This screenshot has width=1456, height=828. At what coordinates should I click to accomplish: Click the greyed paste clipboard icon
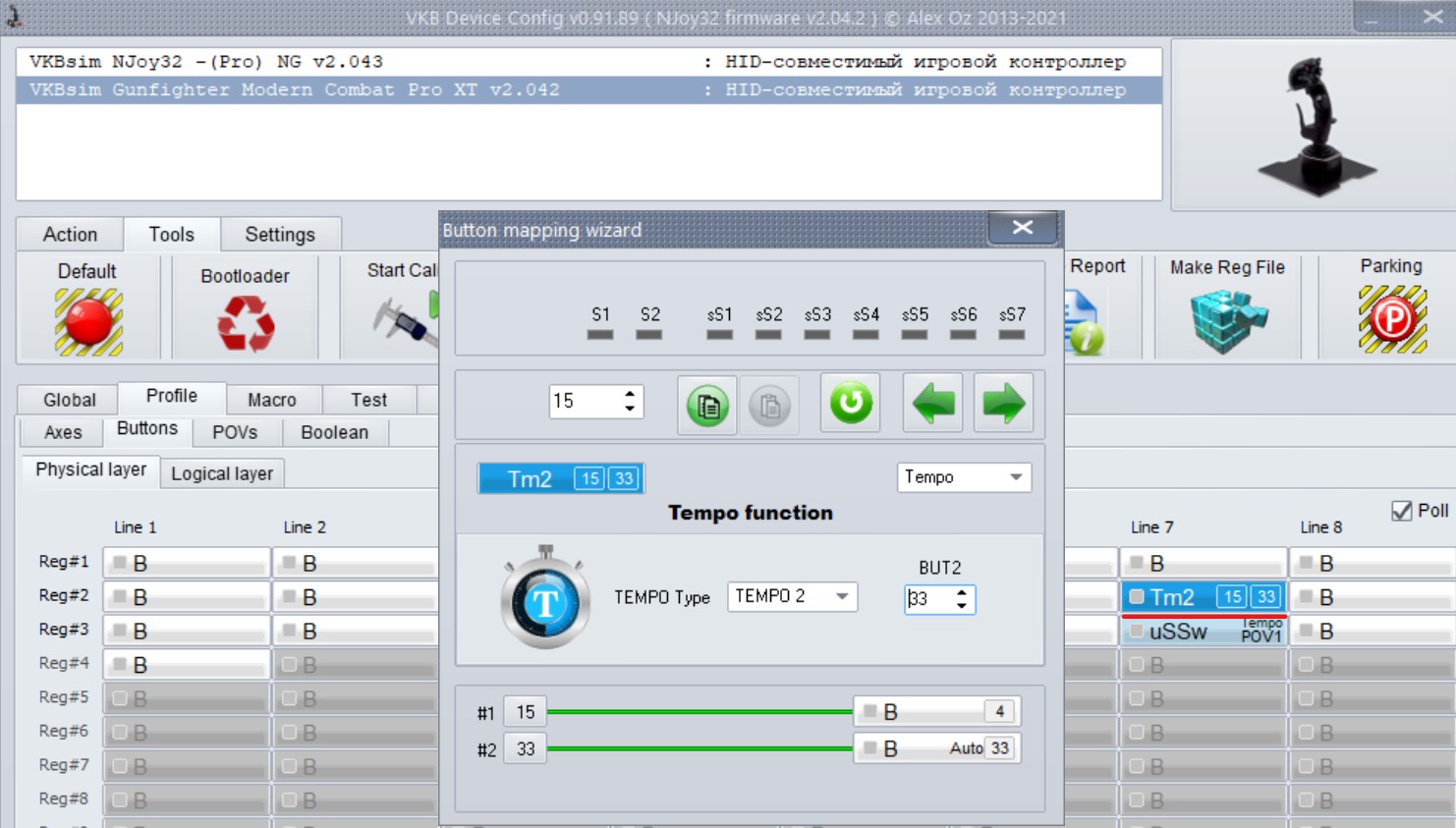769,404
